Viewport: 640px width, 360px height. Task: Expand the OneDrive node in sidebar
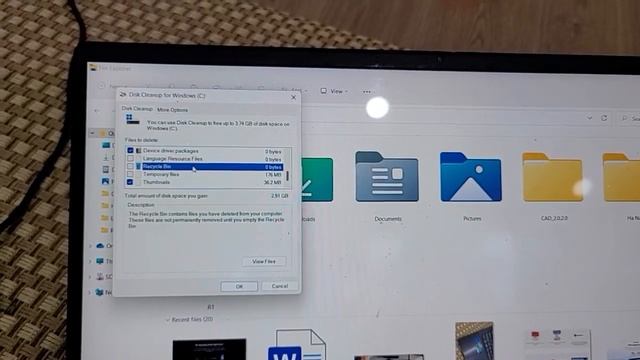point(91,246)
